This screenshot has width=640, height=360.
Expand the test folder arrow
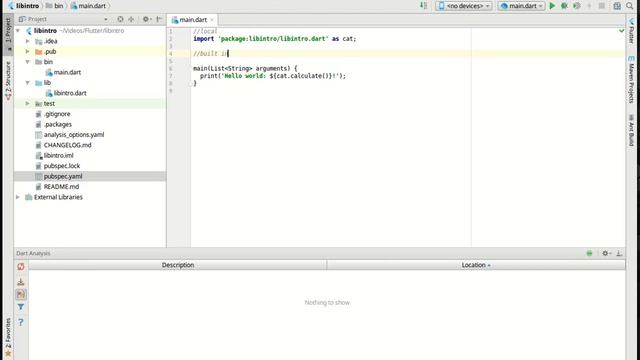point(28,104)
